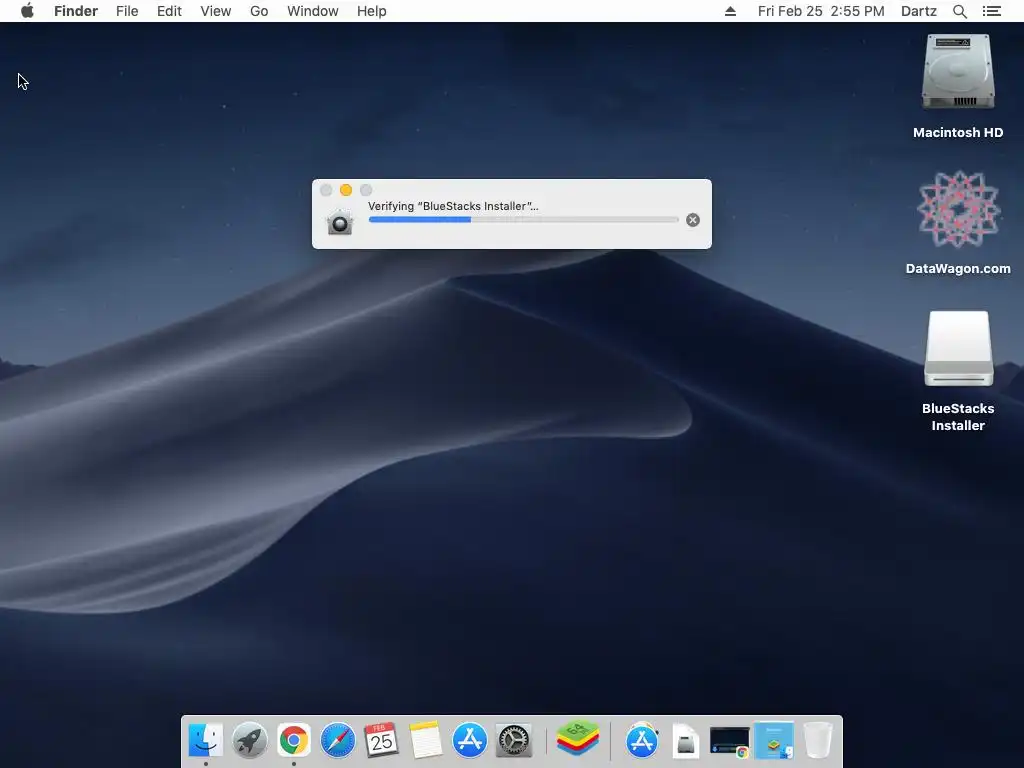Open Spotlight search magnifier
This screenshot has width=1024, height=768.
[x=960, y=11]
